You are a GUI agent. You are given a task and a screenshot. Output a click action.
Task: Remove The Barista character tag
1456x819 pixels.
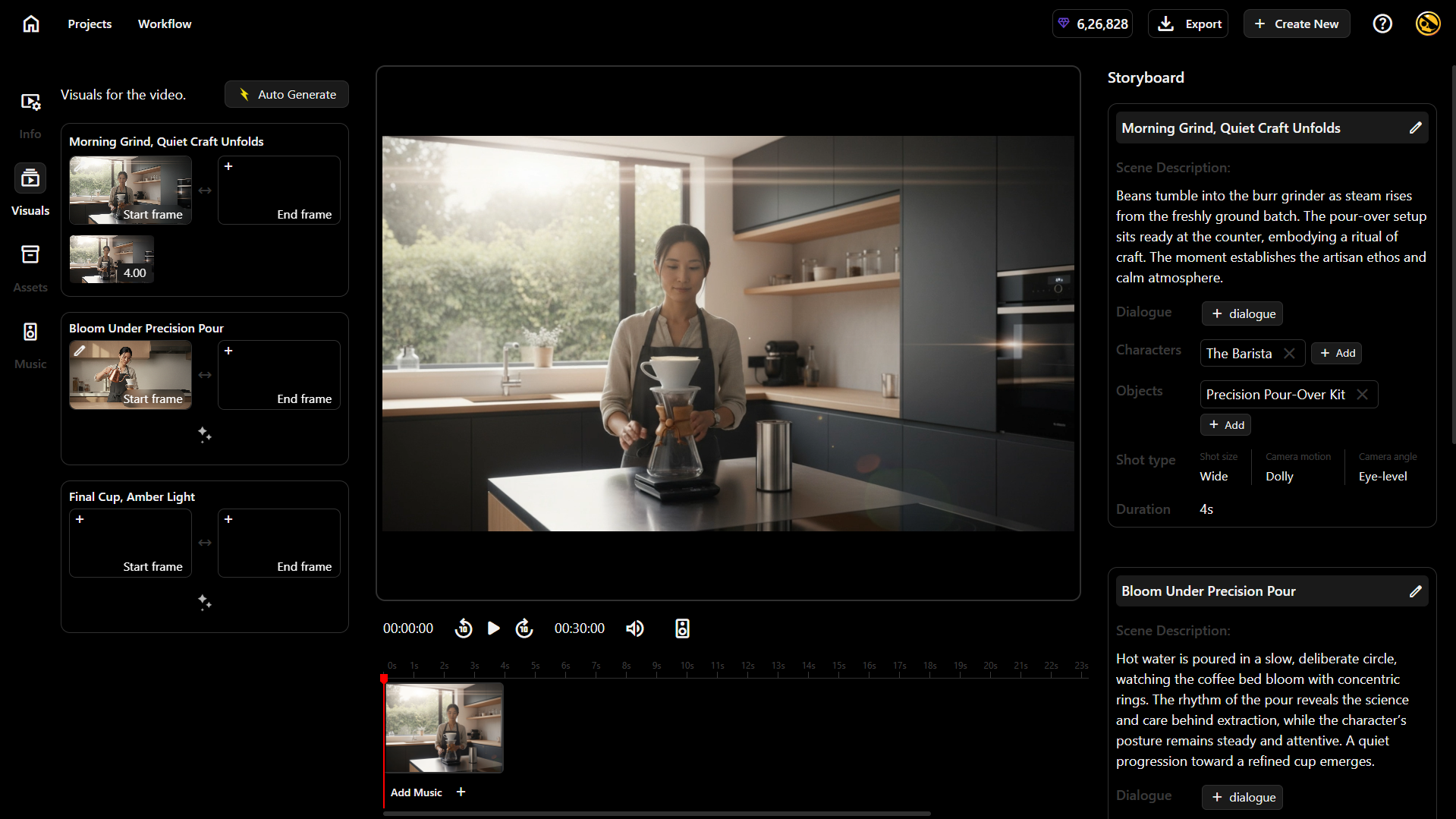tap(1289, 353)
